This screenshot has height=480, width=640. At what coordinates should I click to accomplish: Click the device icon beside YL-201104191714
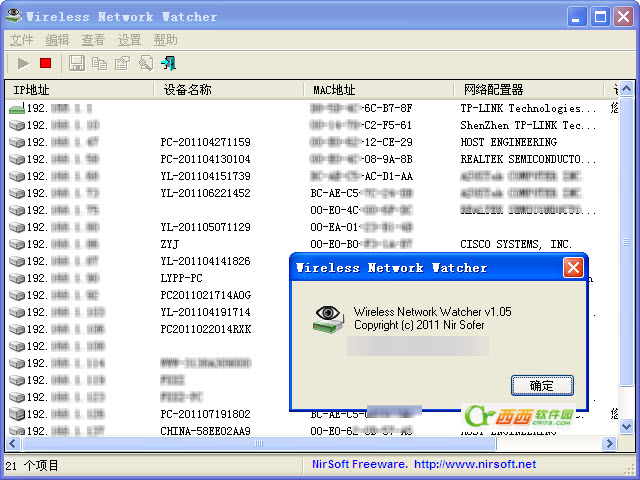coord(17,312)
